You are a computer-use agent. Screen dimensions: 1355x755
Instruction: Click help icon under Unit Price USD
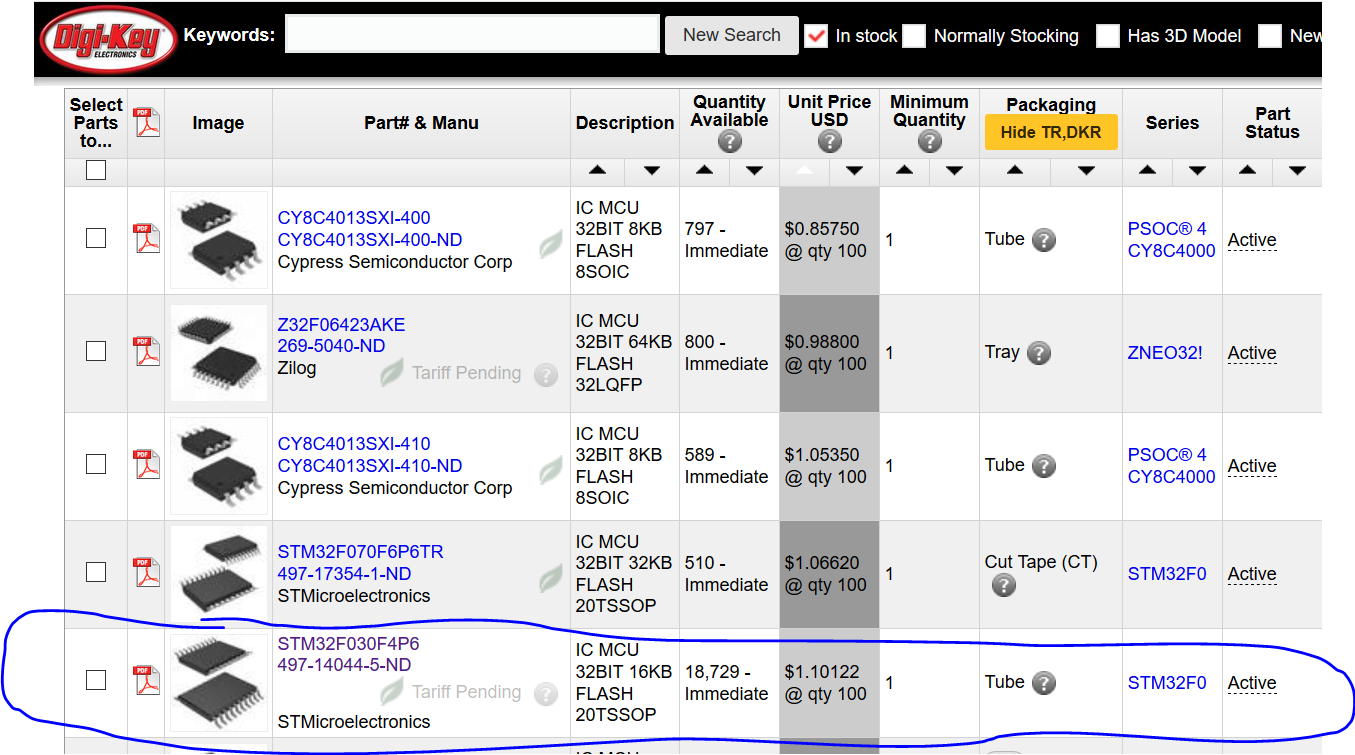pos(829,142)
